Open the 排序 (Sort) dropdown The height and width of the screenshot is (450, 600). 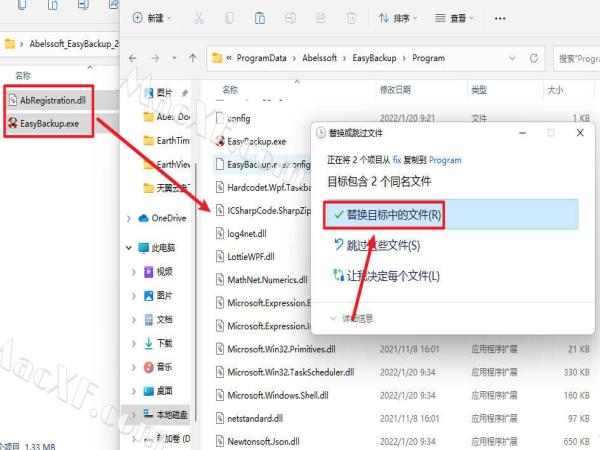(x=398, y=18)
